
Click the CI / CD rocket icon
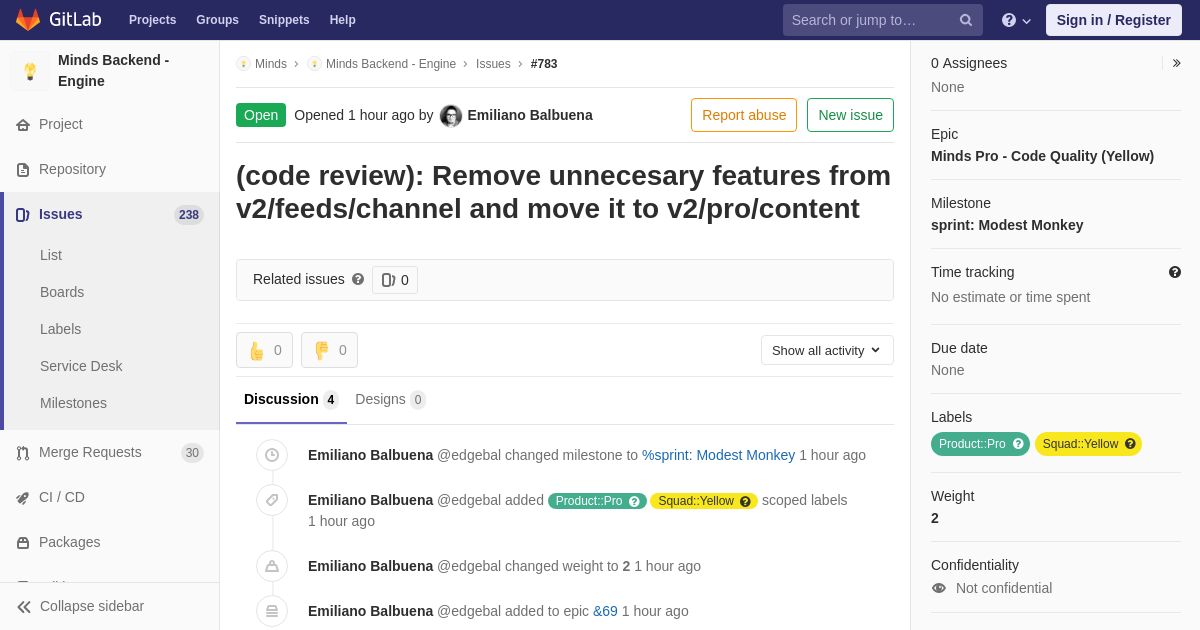click(x=23, y=498)
